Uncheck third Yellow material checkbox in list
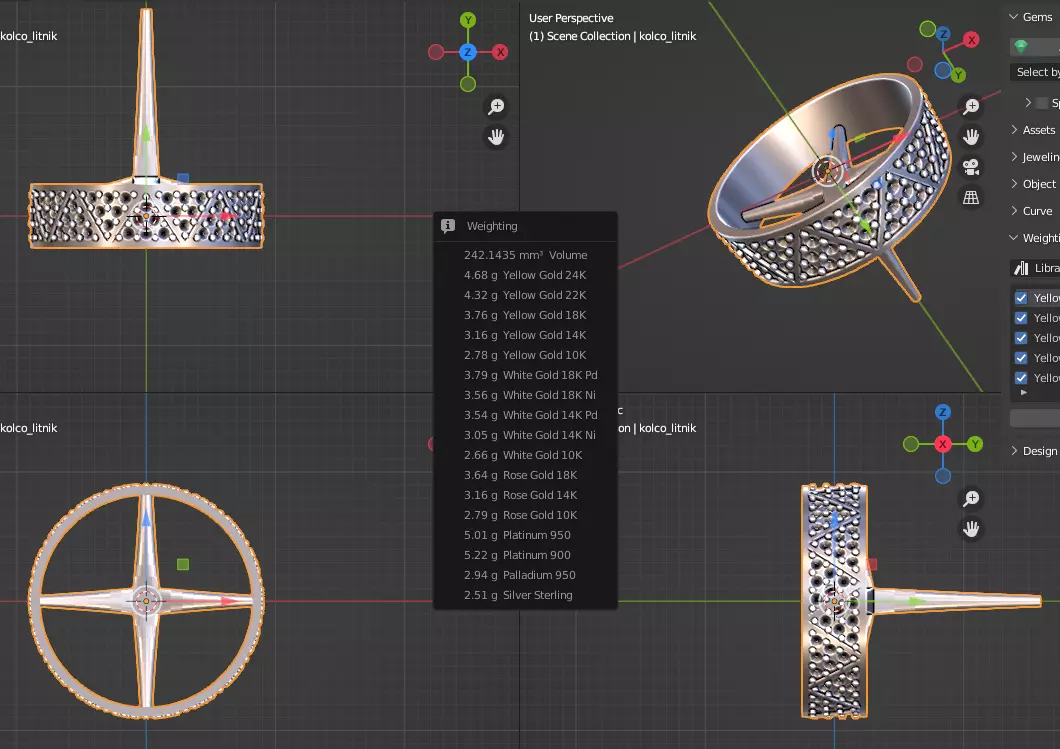 tap(1021, 338)
